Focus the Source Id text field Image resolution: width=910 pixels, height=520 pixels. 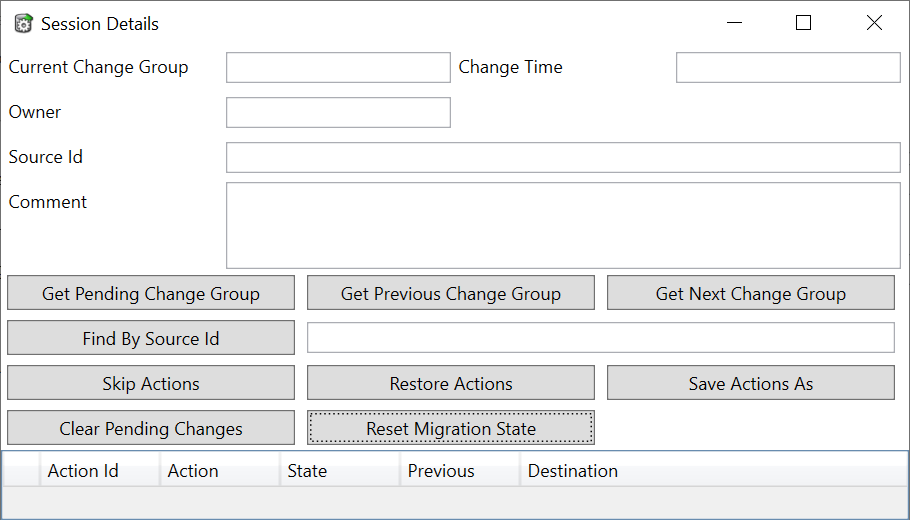[x=563, y=157]
